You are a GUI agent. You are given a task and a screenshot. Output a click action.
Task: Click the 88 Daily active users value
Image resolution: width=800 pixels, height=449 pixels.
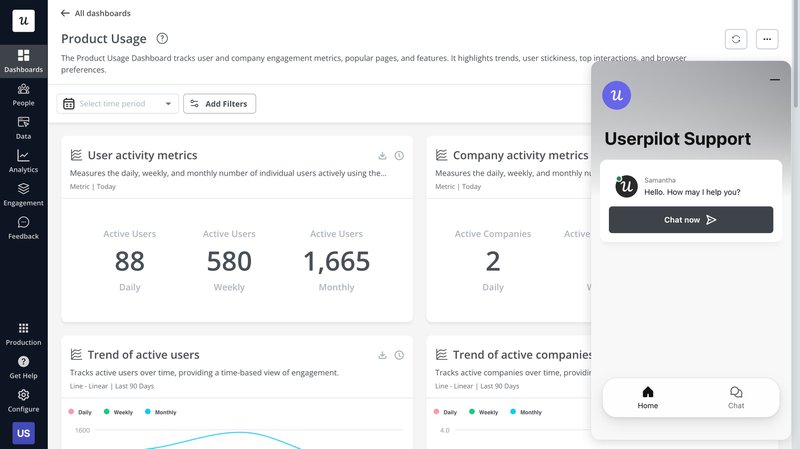pos(130,261)
